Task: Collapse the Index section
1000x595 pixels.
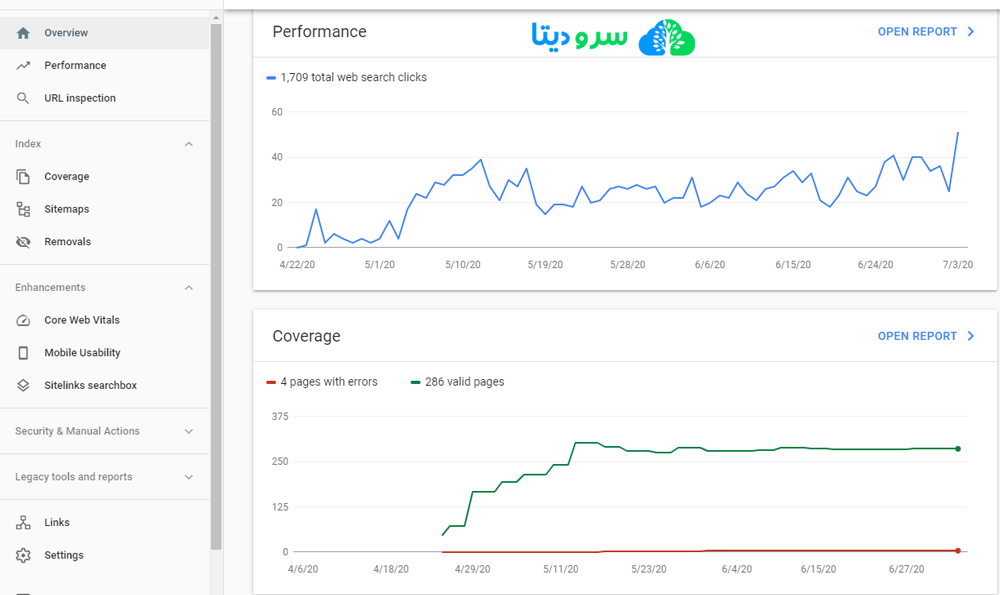Action: tap(188, 143)
